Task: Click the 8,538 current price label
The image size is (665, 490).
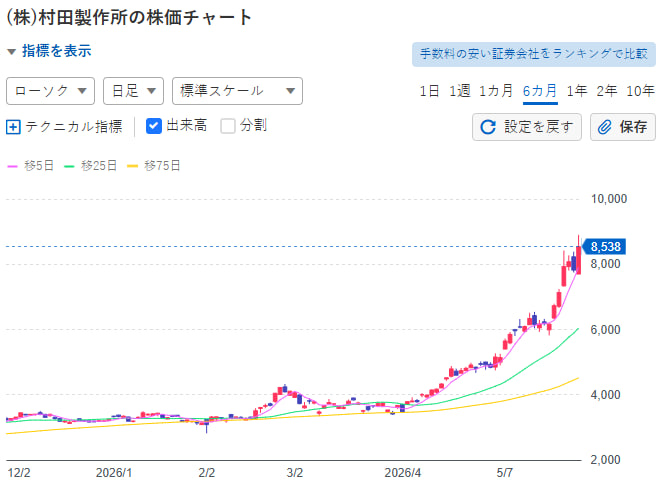Action: [x=604, y=246]
